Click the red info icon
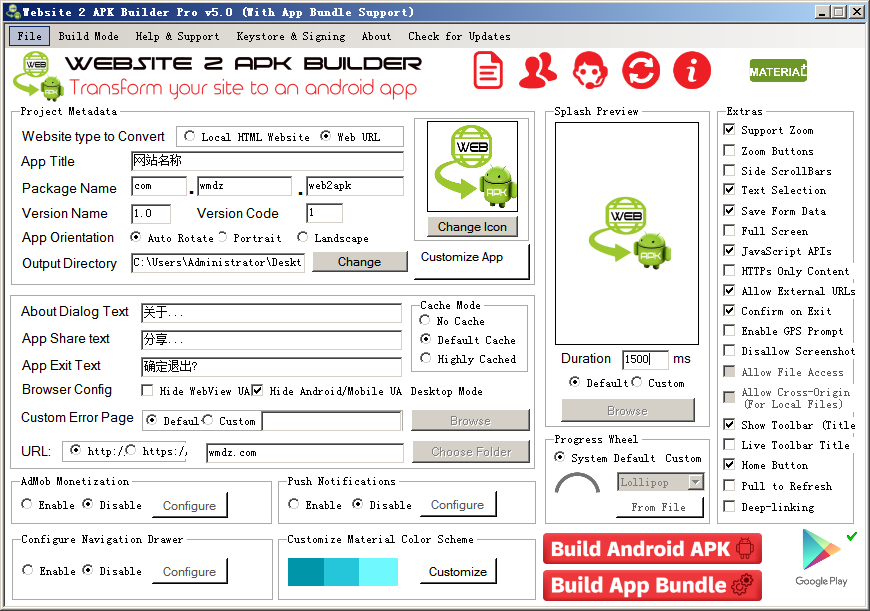Image resolution: width=870 pixels, height=611 pixels. [692, 70]
